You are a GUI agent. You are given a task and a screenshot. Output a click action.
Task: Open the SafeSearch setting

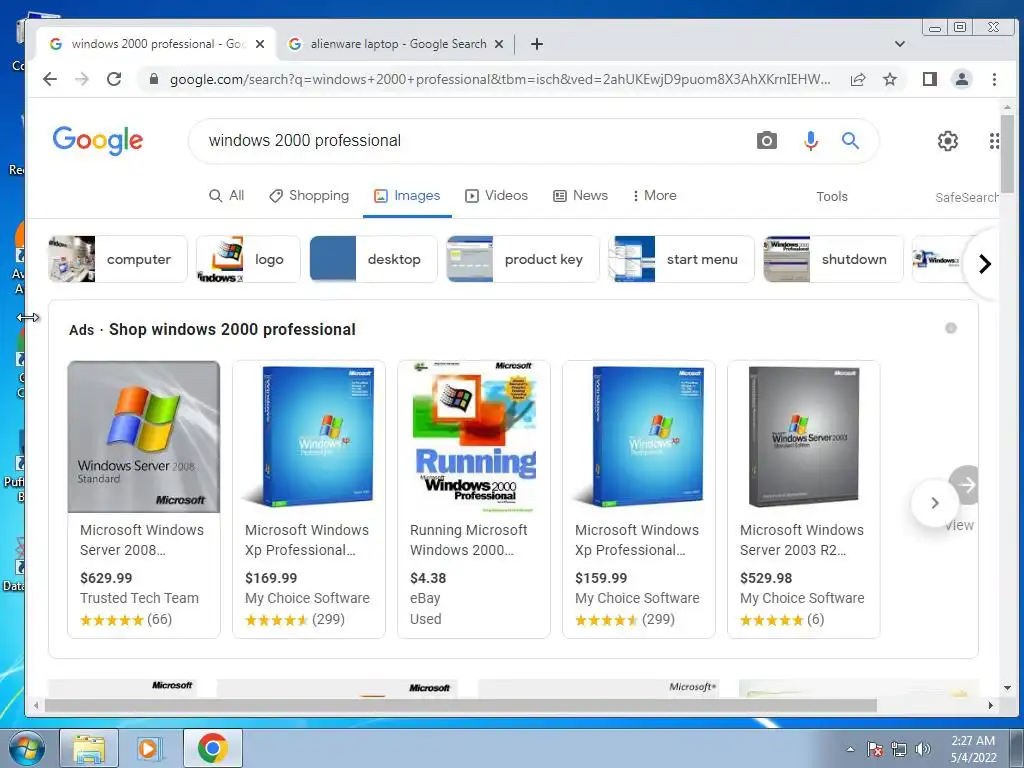967,197
